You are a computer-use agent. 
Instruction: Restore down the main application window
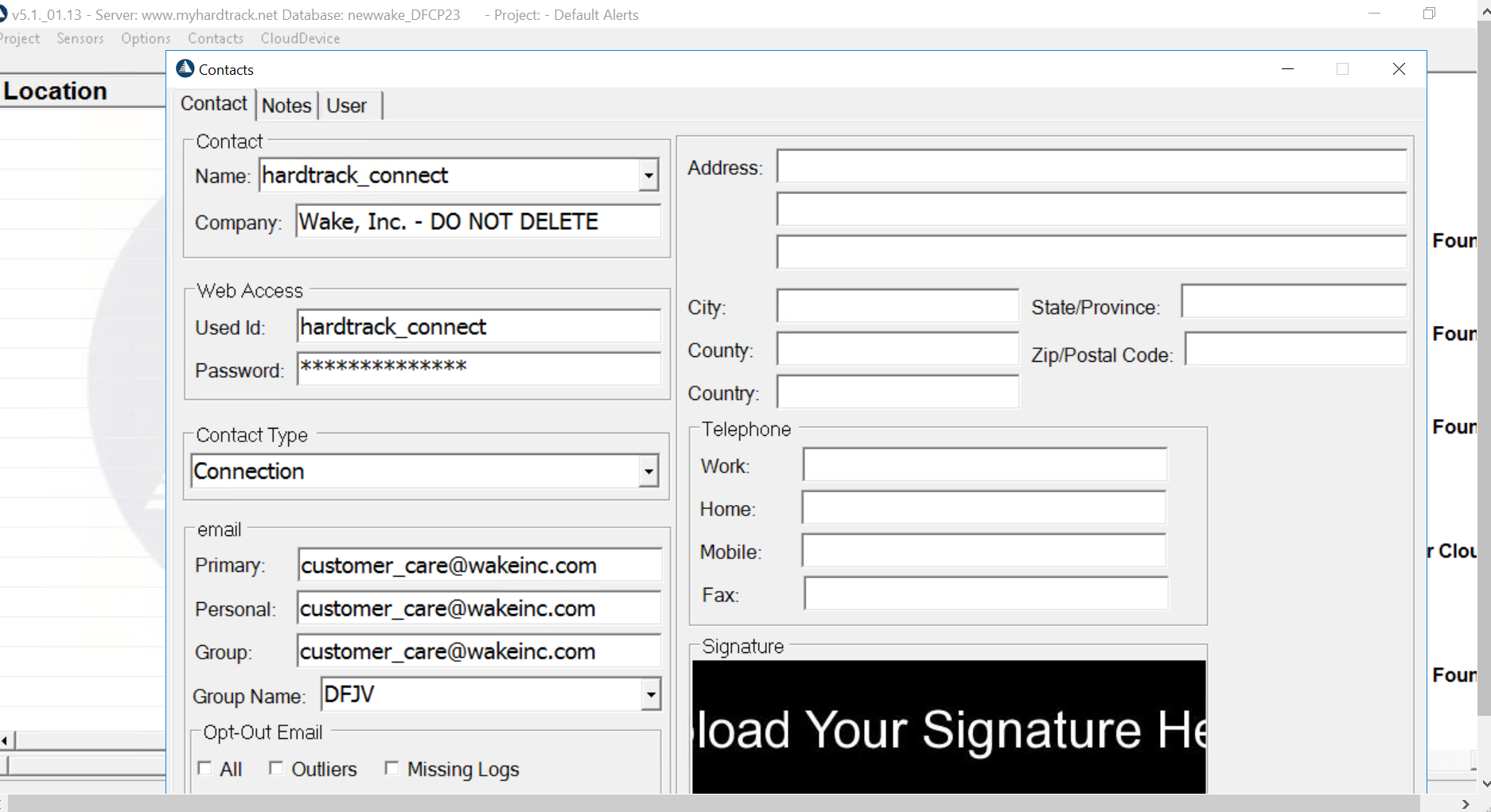click(1430, 14)
